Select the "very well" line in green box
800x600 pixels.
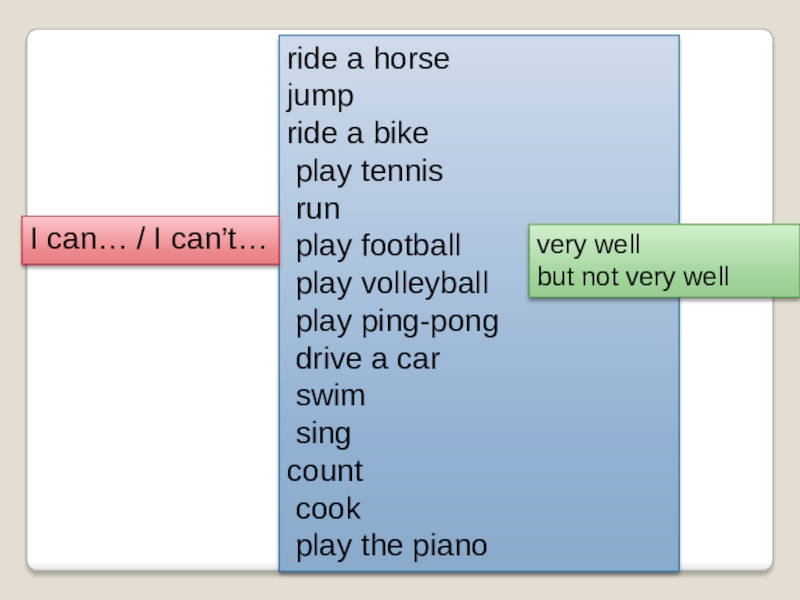(x=588, y=245)
